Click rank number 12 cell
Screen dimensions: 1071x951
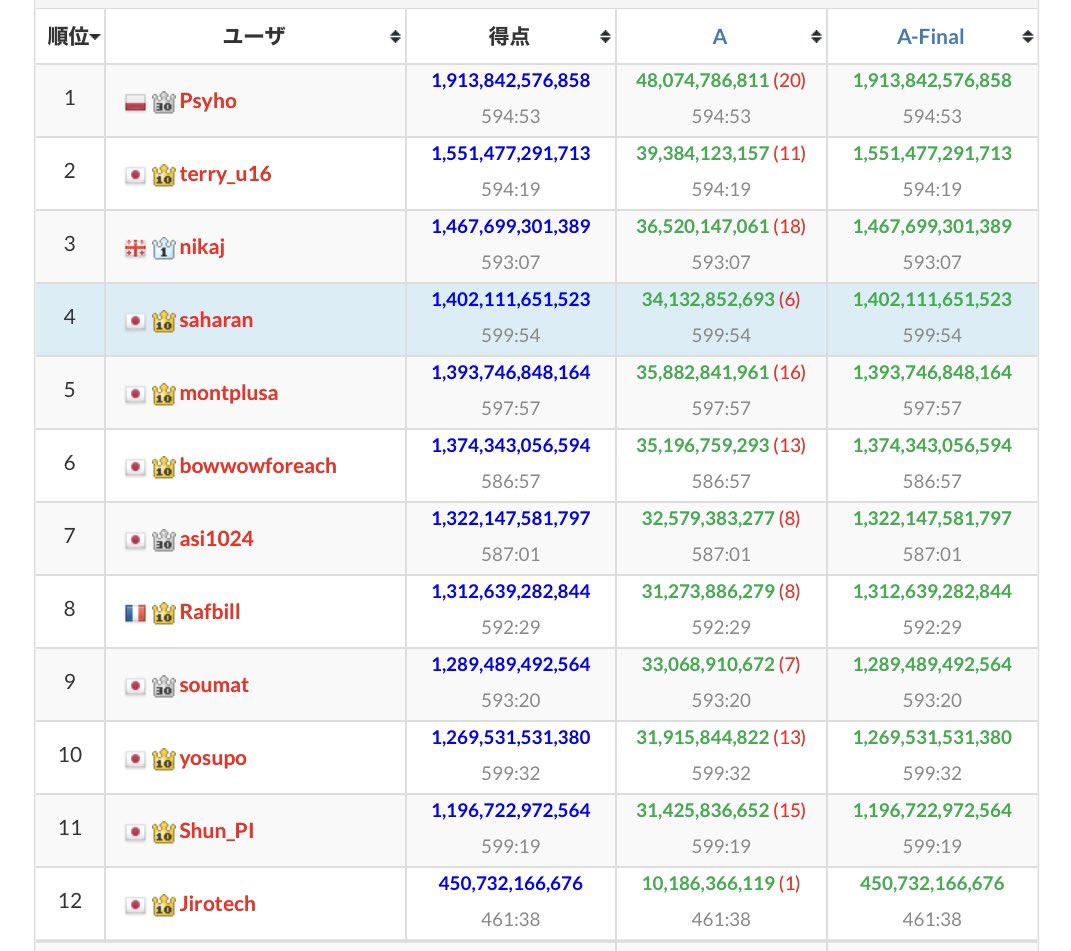[x=70, y=905]
